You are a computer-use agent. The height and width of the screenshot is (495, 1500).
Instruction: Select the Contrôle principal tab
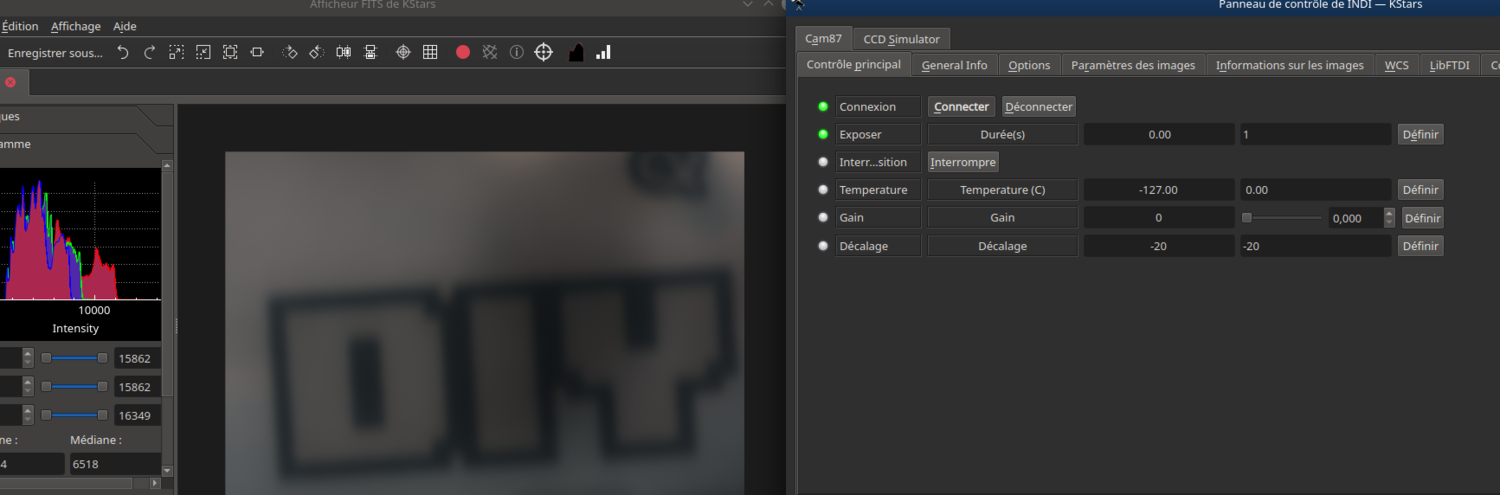854,65
